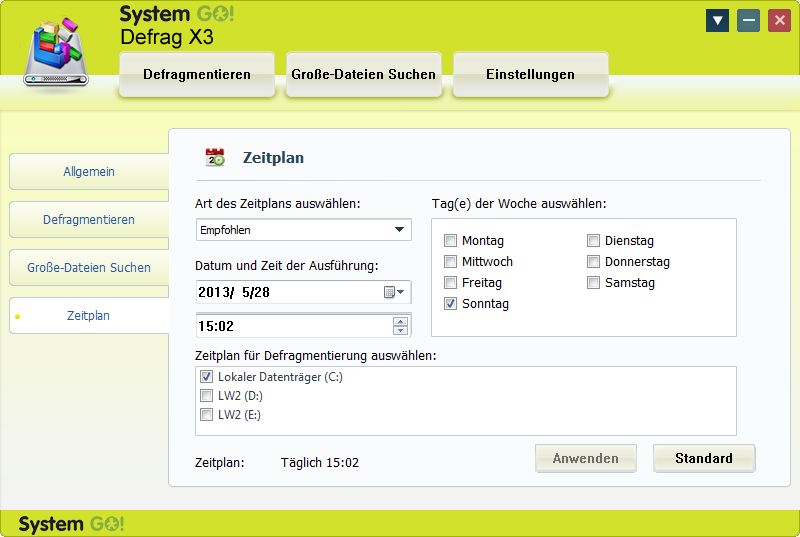This screenshot has height=537, width=800.
Task: Click the System GO! footer logo
Action: click(71, 524)
